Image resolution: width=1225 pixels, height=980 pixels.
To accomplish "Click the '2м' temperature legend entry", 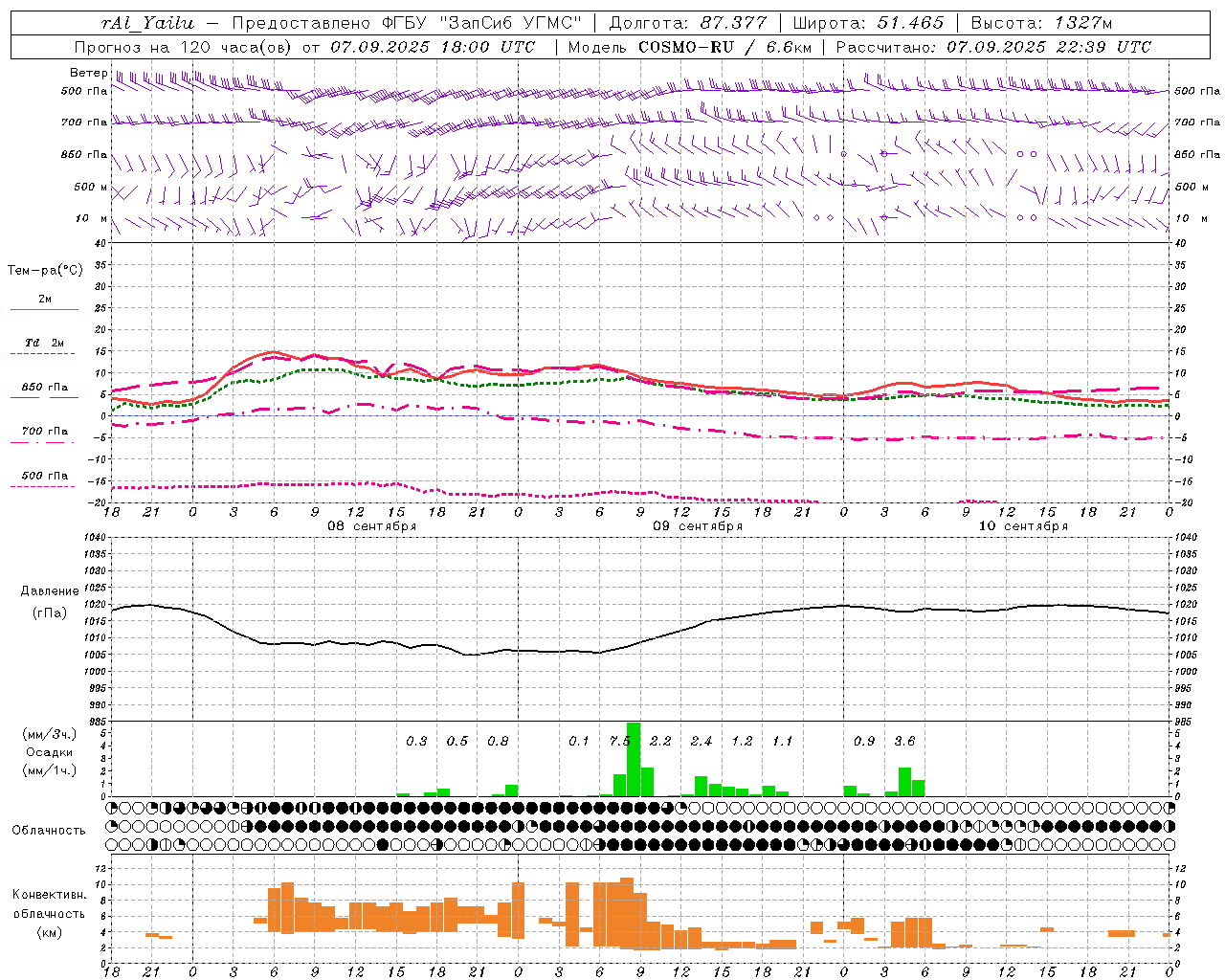I will click(x=45, y=300).
